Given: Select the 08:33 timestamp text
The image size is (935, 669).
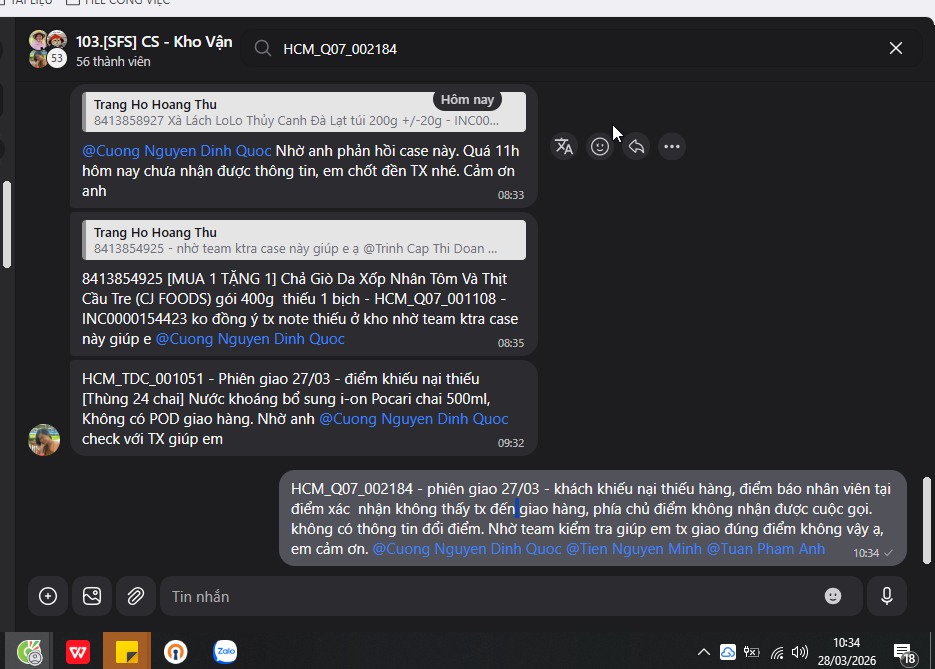Looking at the screenshot, I should point(511,195).
